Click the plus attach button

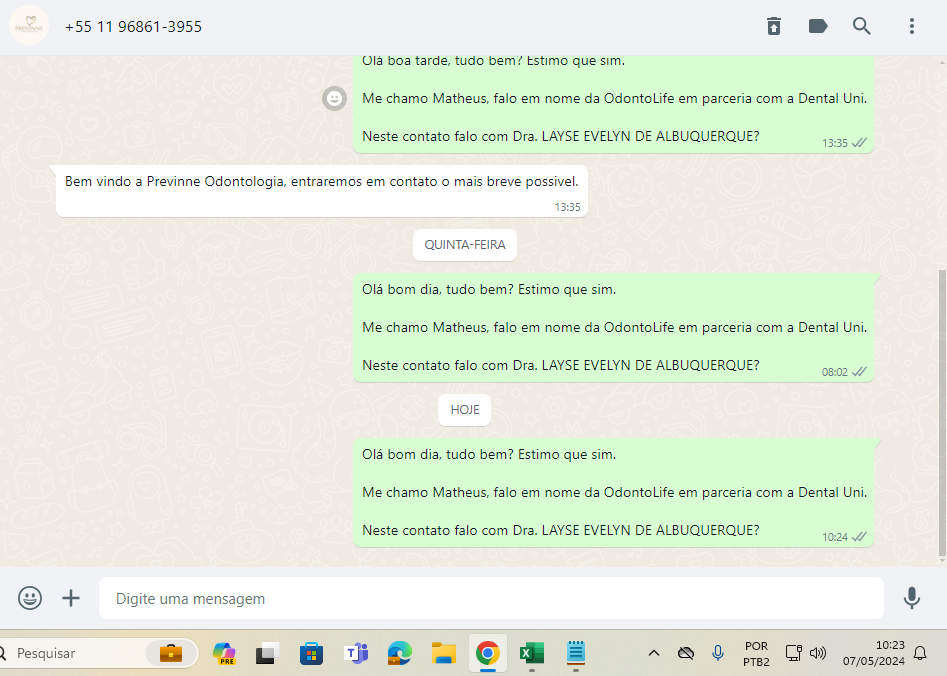point(71,598)
